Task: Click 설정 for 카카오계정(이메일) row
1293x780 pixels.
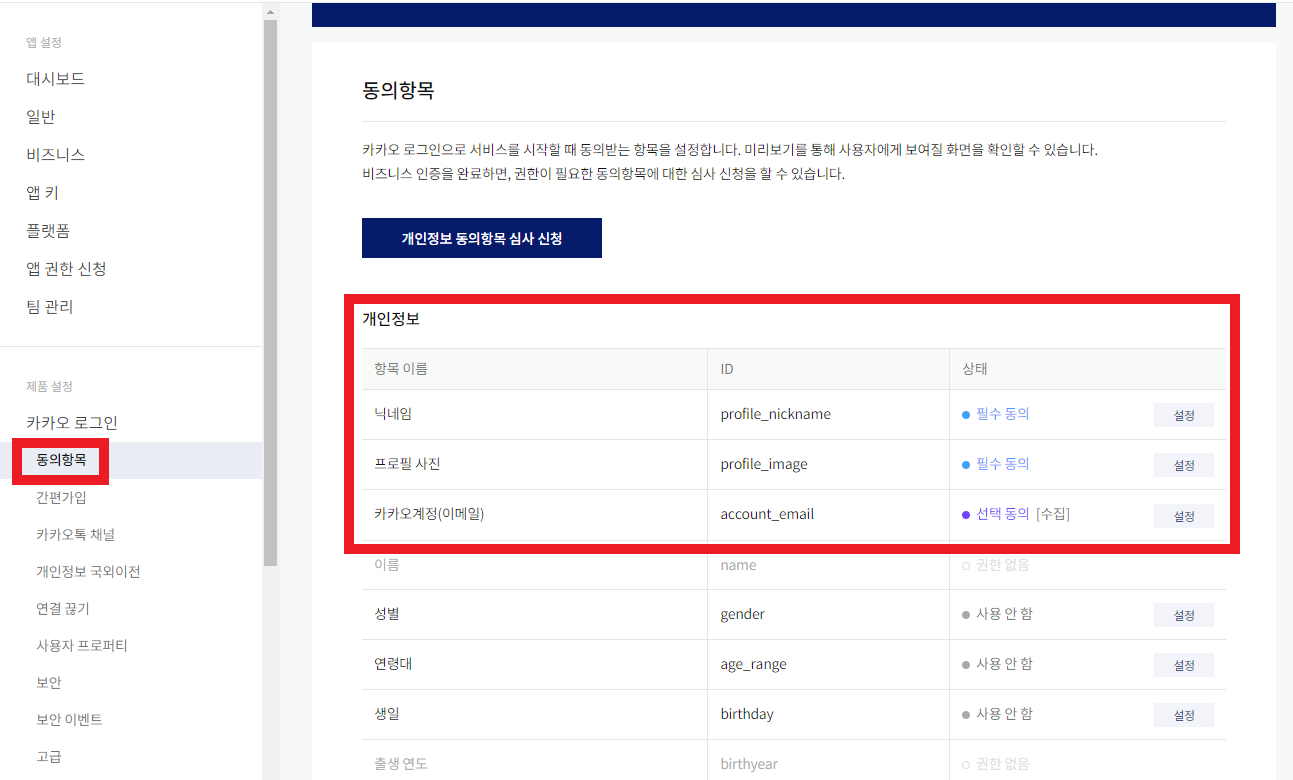Action: 1184,516
